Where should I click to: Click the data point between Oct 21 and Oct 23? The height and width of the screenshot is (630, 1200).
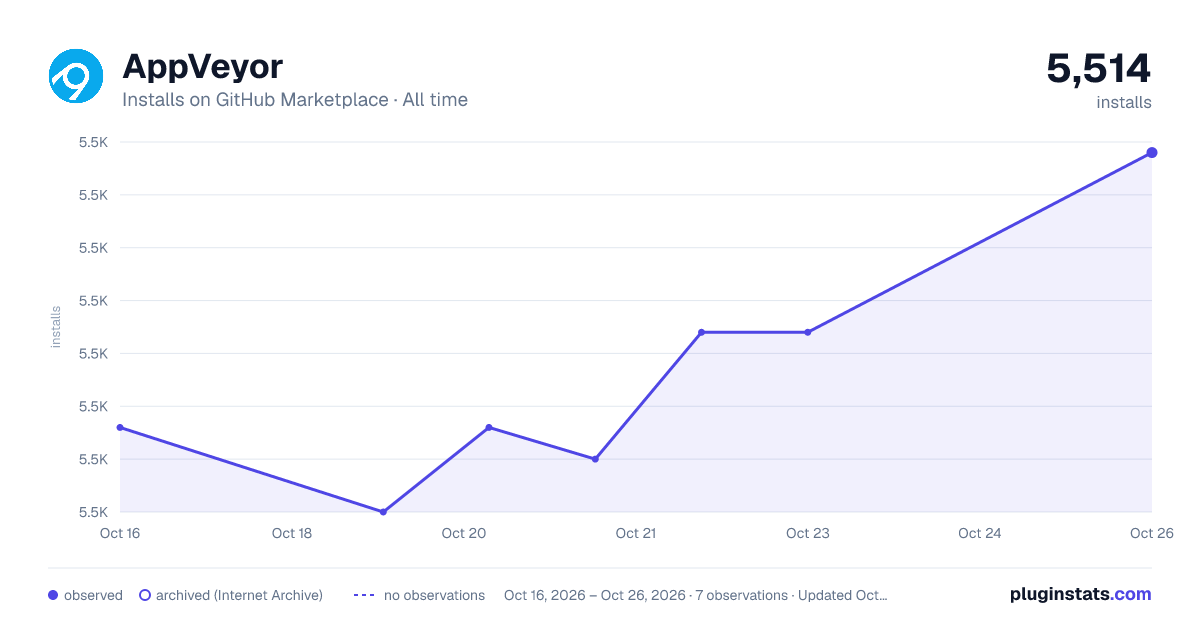(x=701, y=332)
